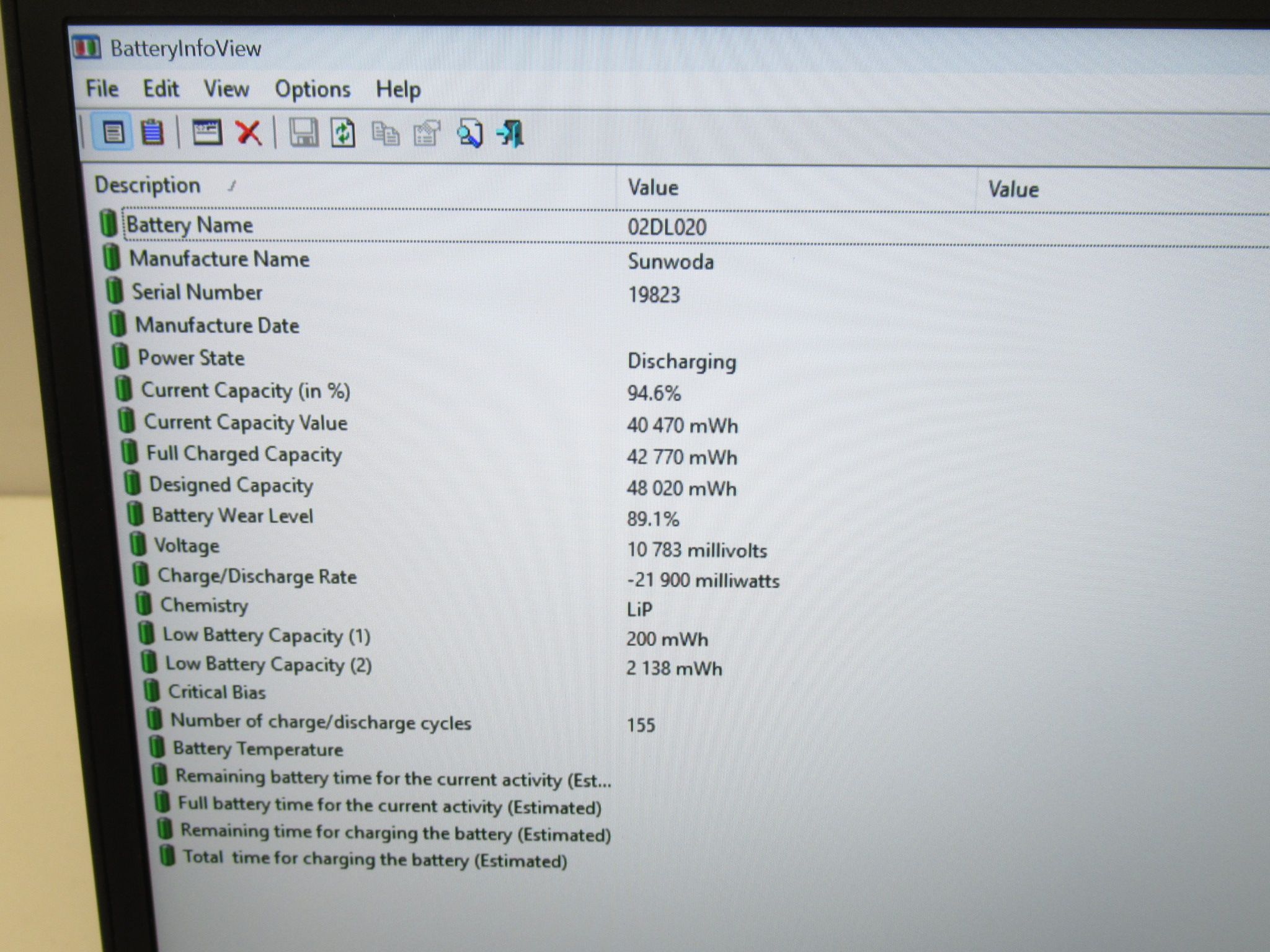Click the Find magnifier toolbar icon
1270x952 pixels.
[x=469, y=134]
